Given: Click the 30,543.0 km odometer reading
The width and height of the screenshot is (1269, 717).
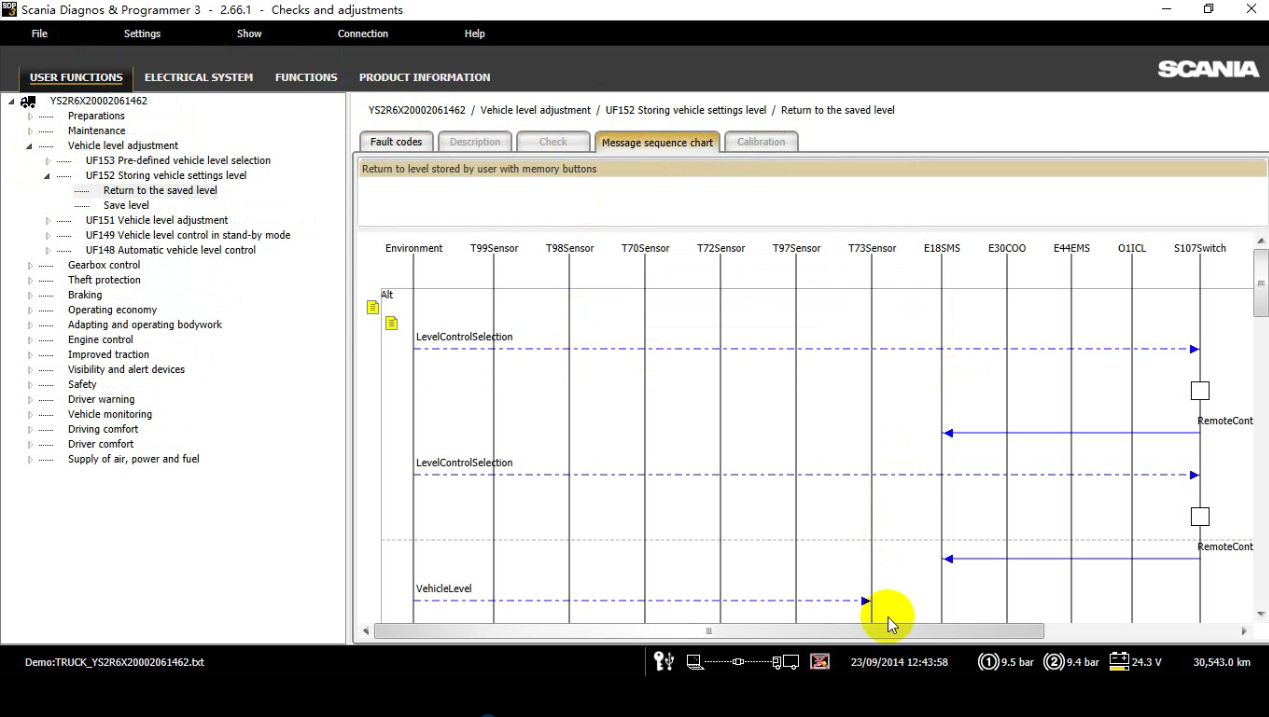Looking at the screenshot, I should pyautogui.click(x=1222, y=662).
